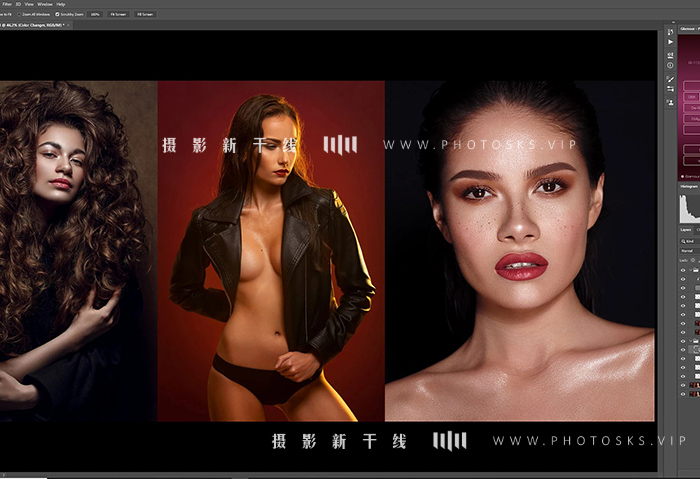Open the Kind layer filter dropdown
The image size is (700, 479).
click(690, 241)
